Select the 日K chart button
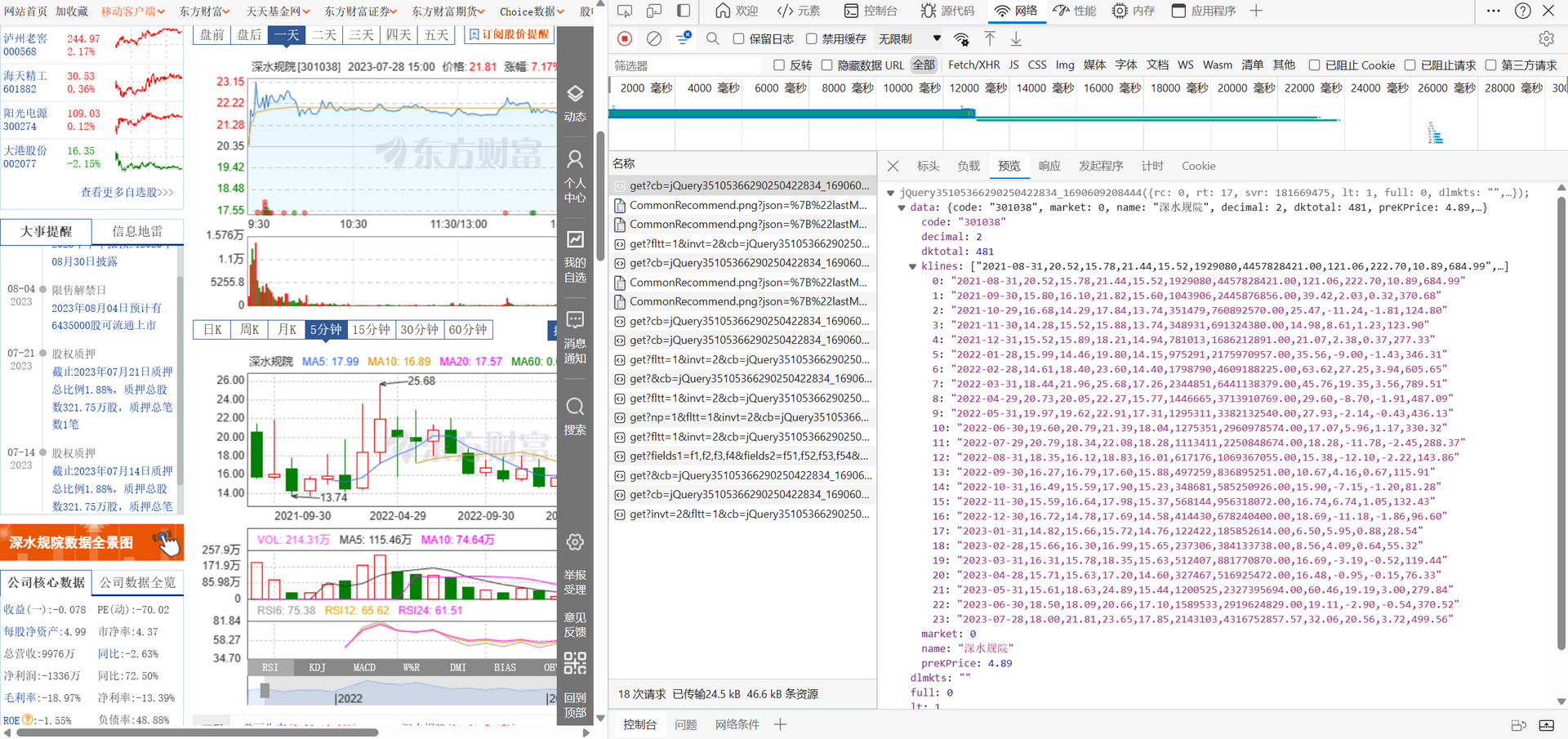 212,329
